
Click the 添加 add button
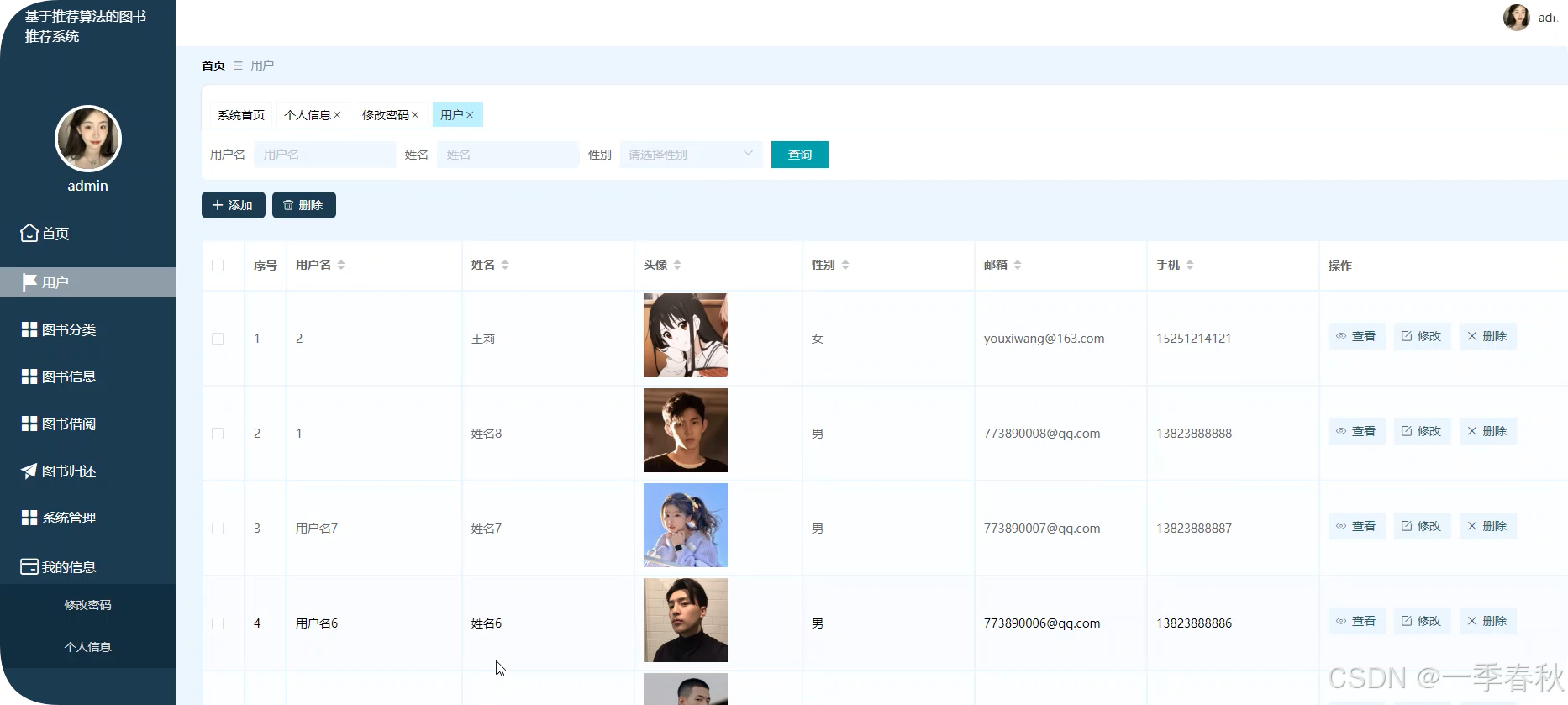coord(233,205)
